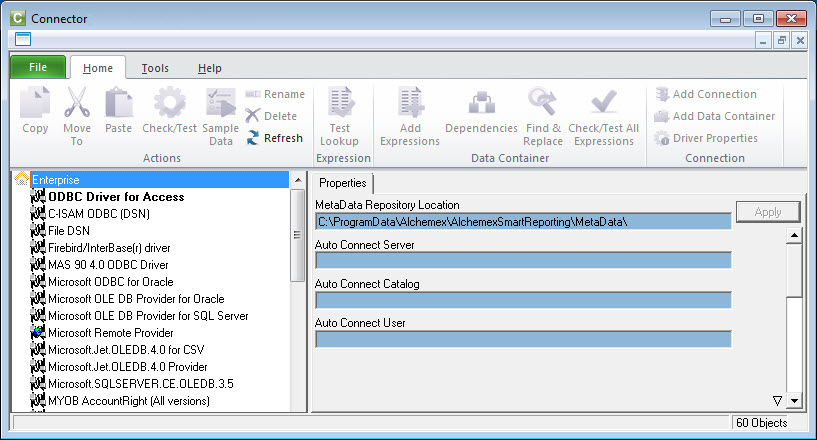The image size is (817, 440).
Task: Click the triangle expander at properties bottom
Action: (x=777, y=400)
